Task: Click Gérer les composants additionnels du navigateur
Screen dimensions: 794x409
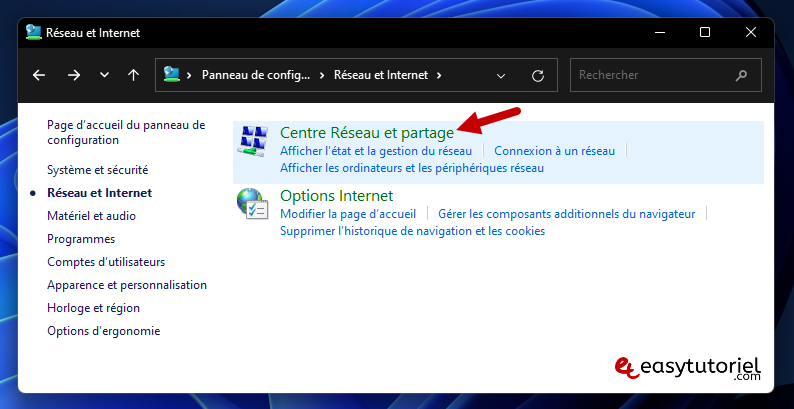Action: click(x=567, y=214)
